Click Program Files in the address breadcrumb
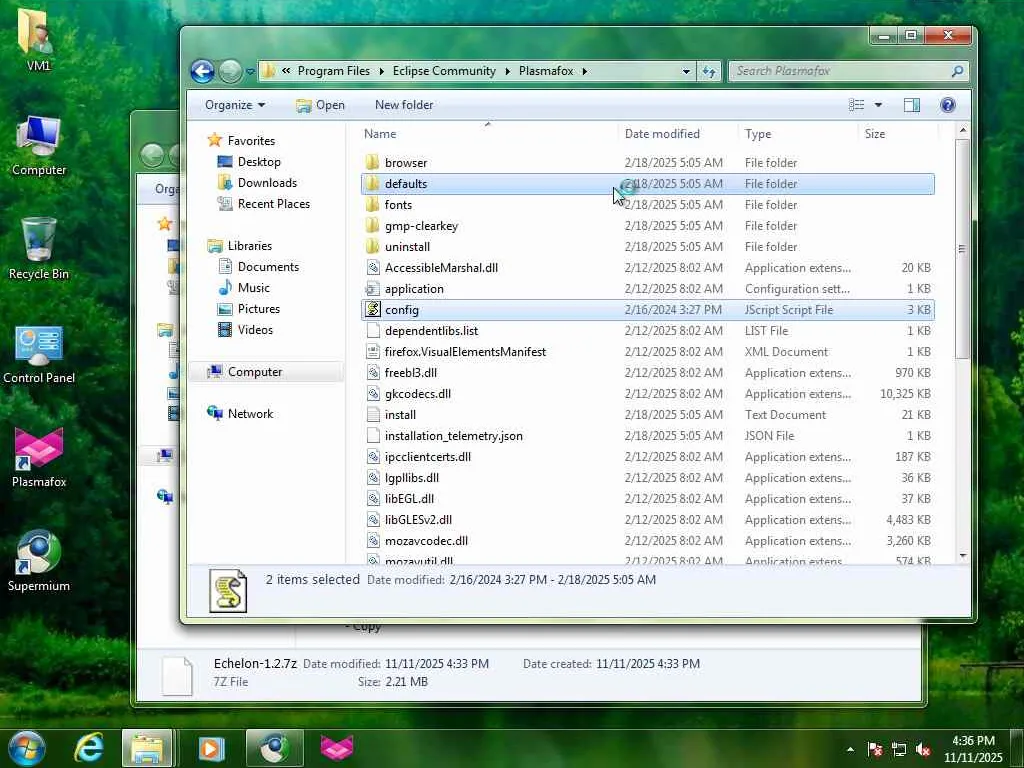The image size is (1024, 768). (333, 71)
